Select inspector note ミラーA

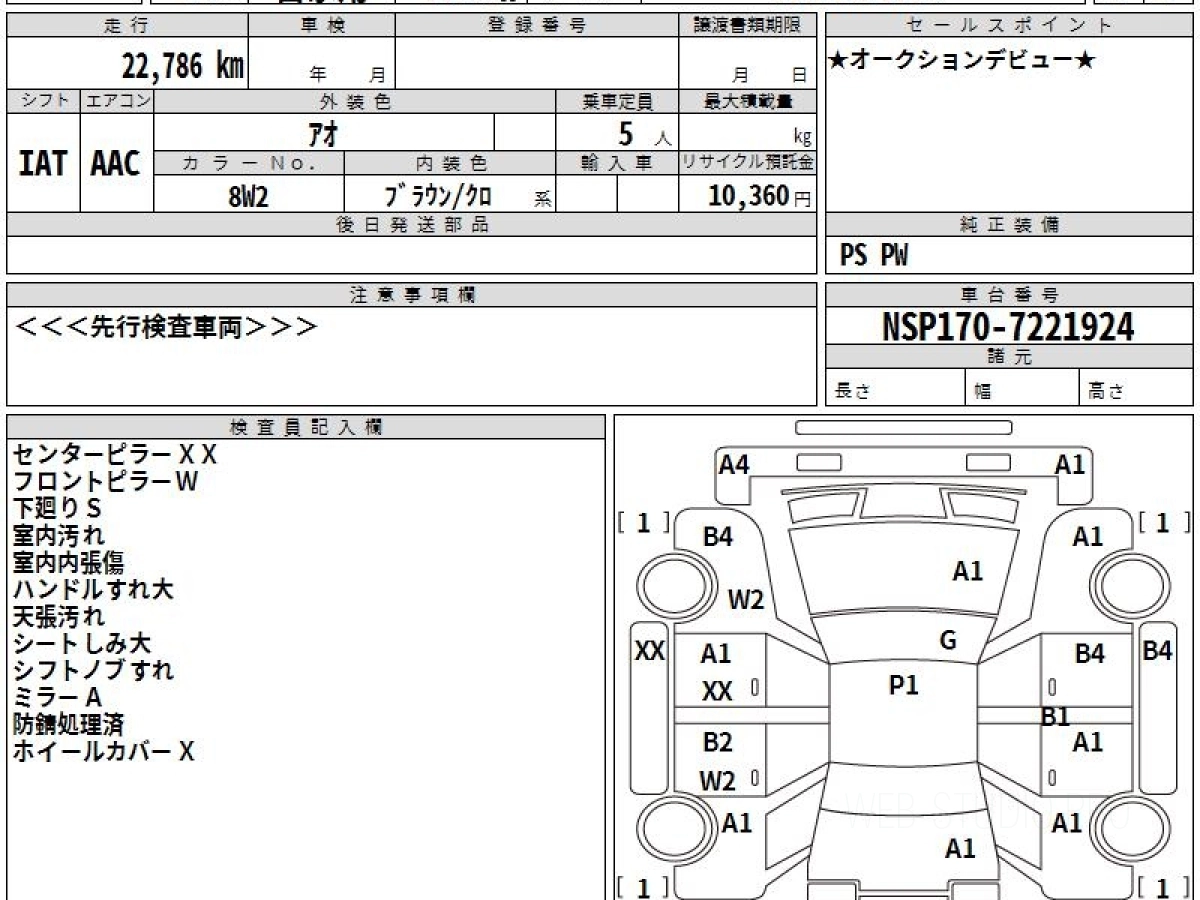point(57,698)
